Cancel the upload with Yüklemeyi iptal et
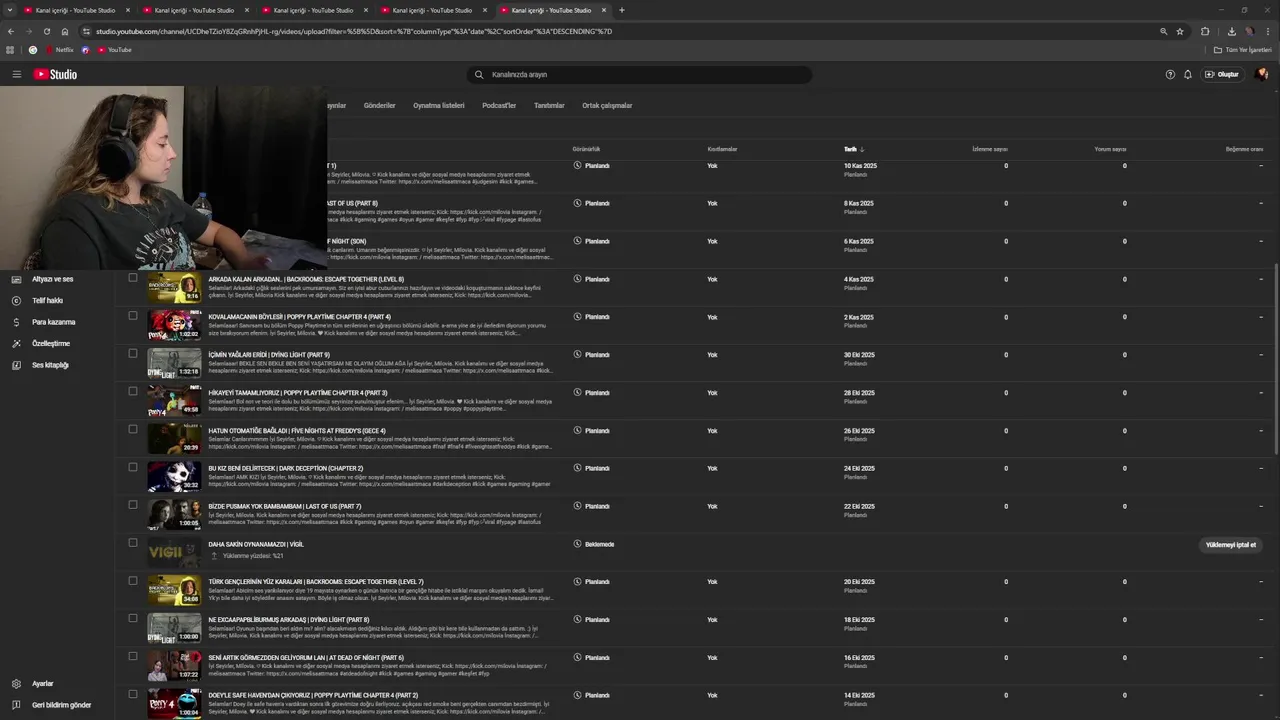Screen dimensions: 1280x720 coord(1230,545)
